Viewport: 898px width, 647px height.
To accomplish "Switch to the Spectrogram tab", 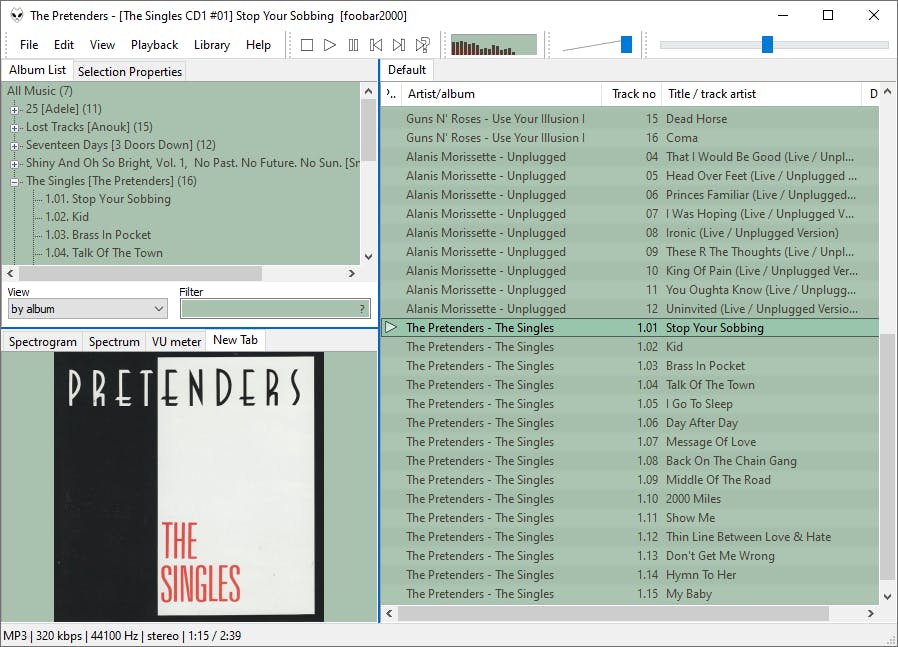I will (x=43, y=342).
